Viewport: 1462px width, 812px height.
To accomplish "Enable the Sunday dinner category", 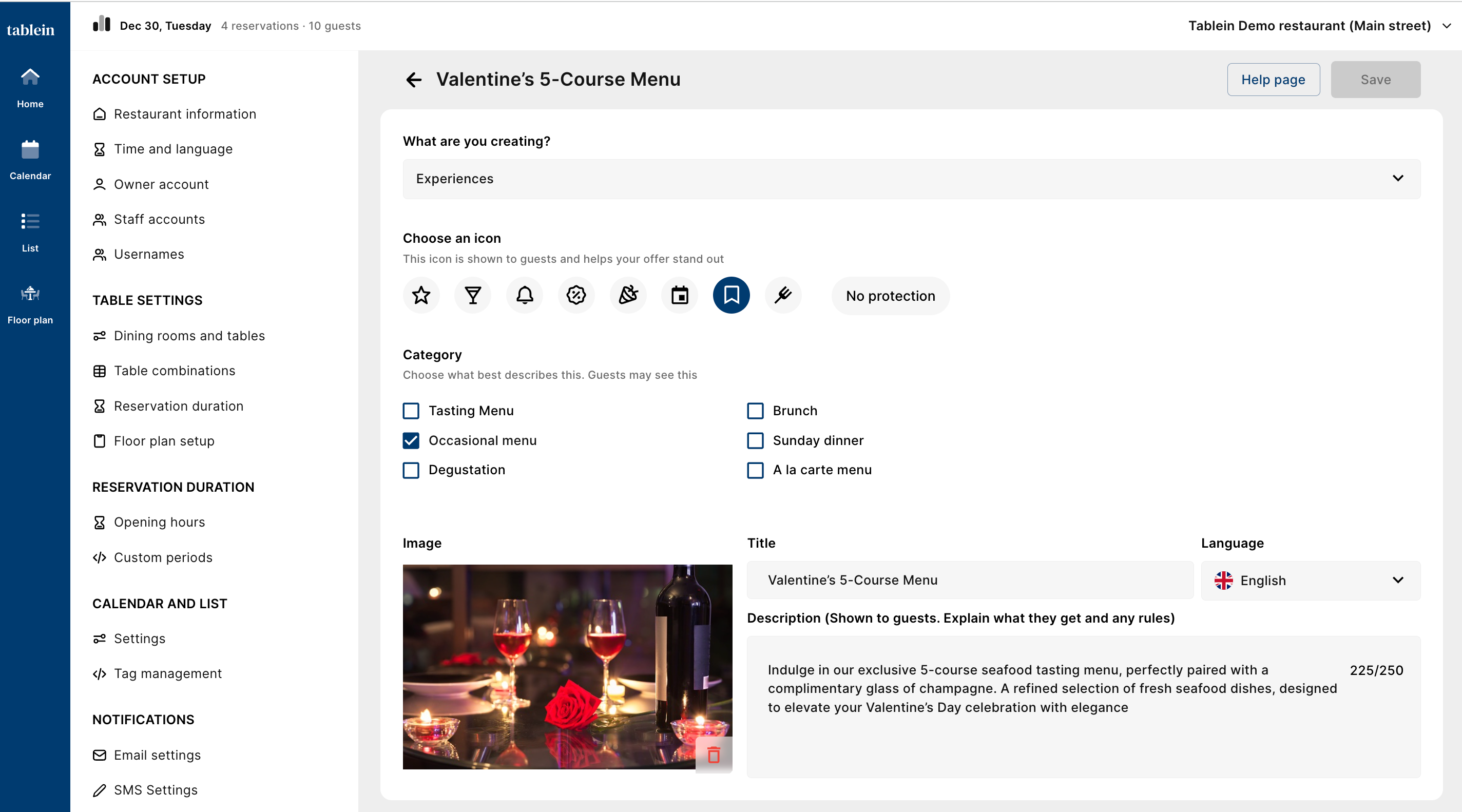I will (755, 440).
